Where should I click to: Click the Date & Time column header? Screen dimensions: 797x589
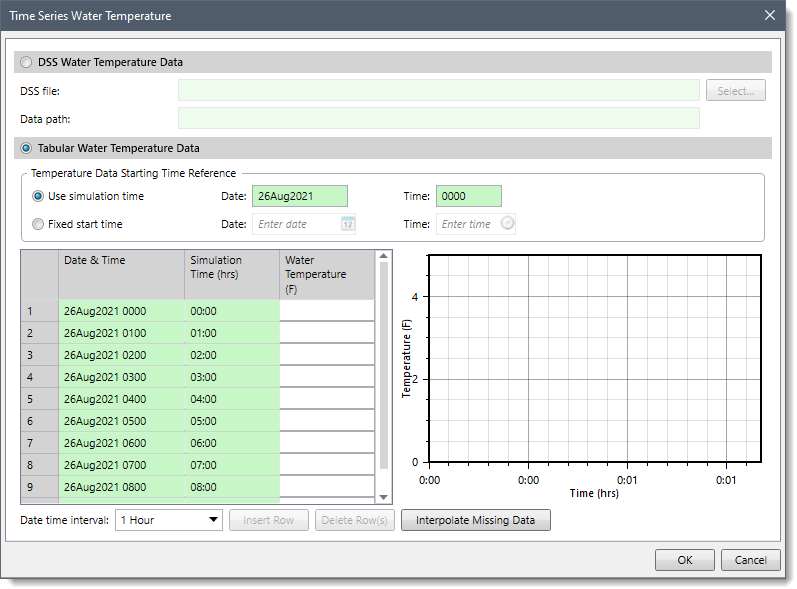[x=121, y=274]
